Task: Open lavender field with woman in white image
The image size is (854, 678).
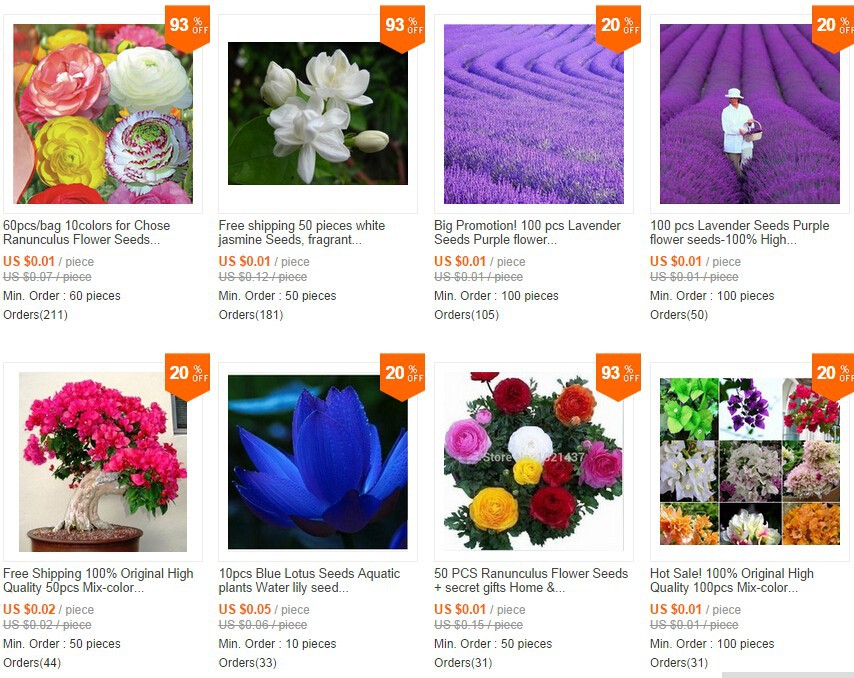Action: pyautogui.click(x=750, y=114)
